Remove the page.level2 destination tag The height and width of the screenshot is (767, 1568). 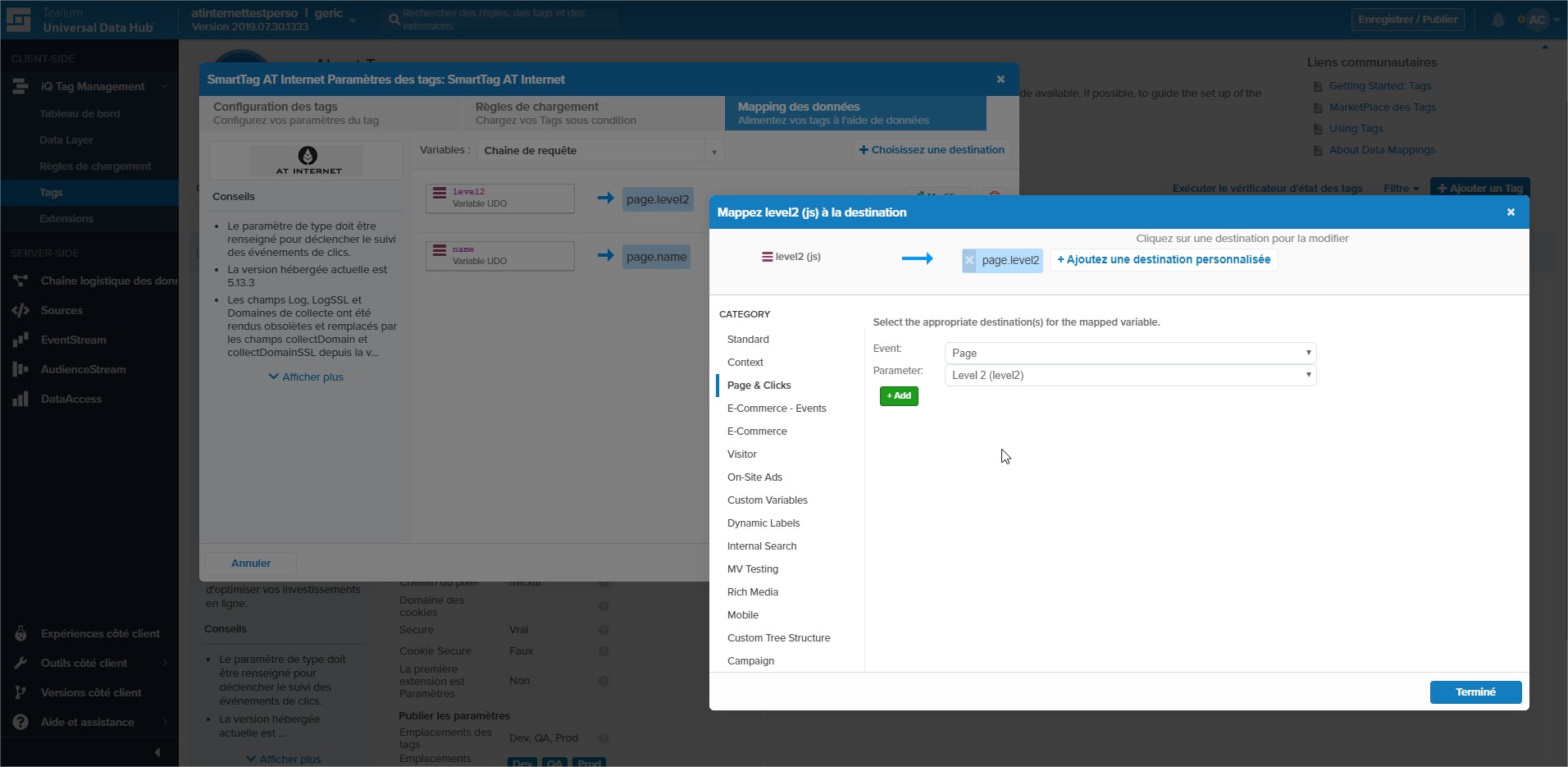(969, 260)
